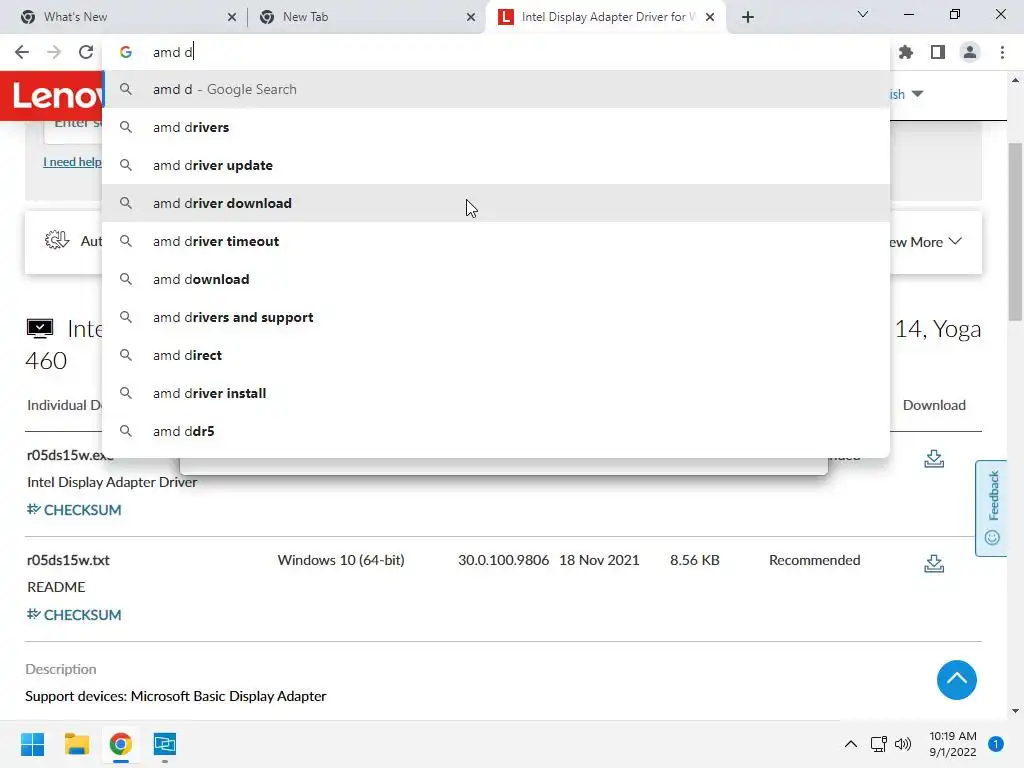Click the 'Intel Display Adapter Driver' description text
Viewport: 1024px width, 768px height.
coord(112,482)
